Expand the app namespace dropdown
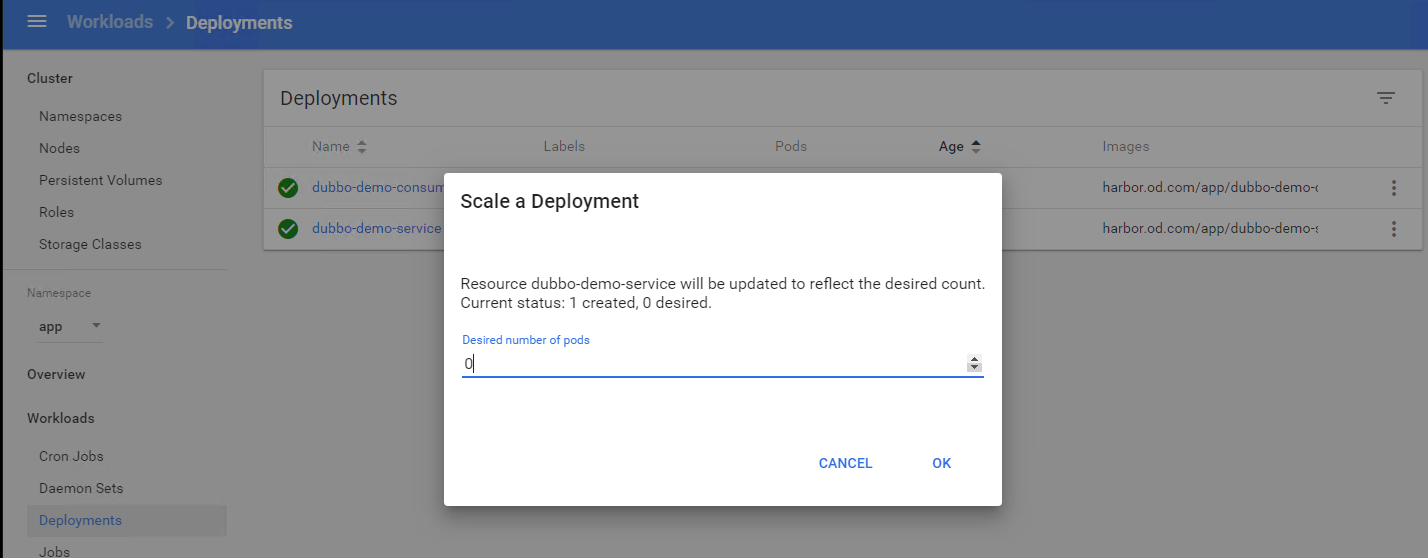 click(x=96, y=326)
